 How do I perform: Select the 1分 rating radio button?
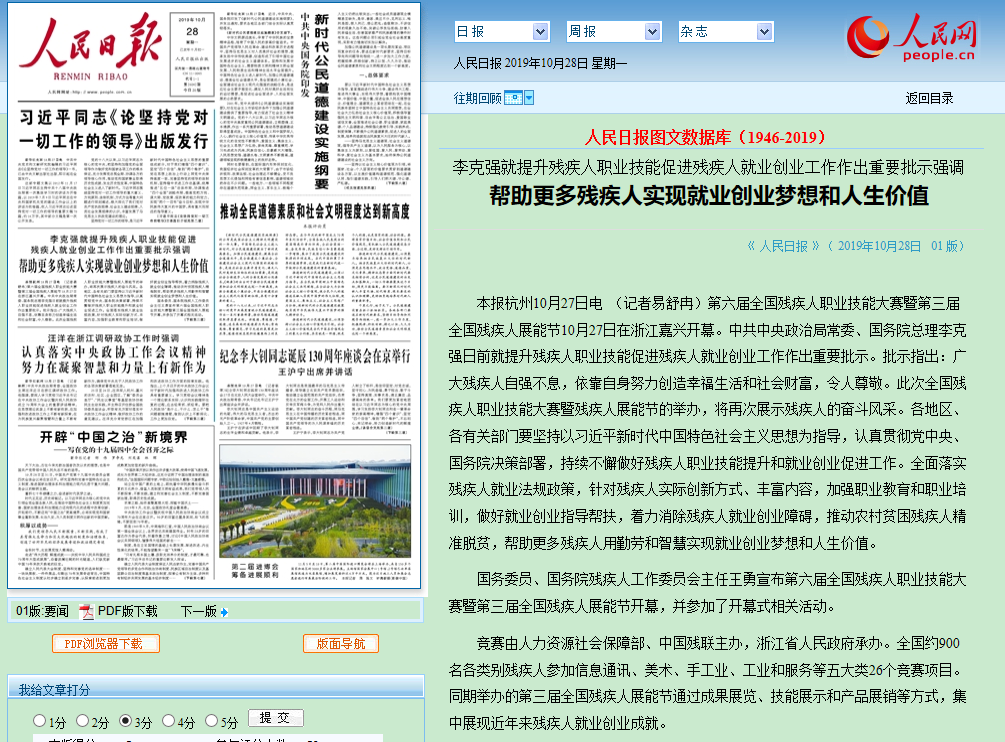40,721
